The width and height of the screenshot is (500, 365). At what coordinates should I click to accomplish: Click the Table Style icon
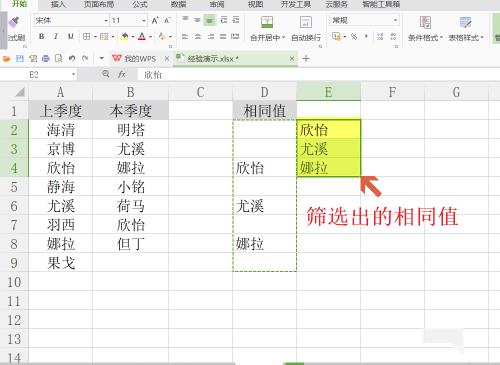pyautogui.click(x=466, y=22)
